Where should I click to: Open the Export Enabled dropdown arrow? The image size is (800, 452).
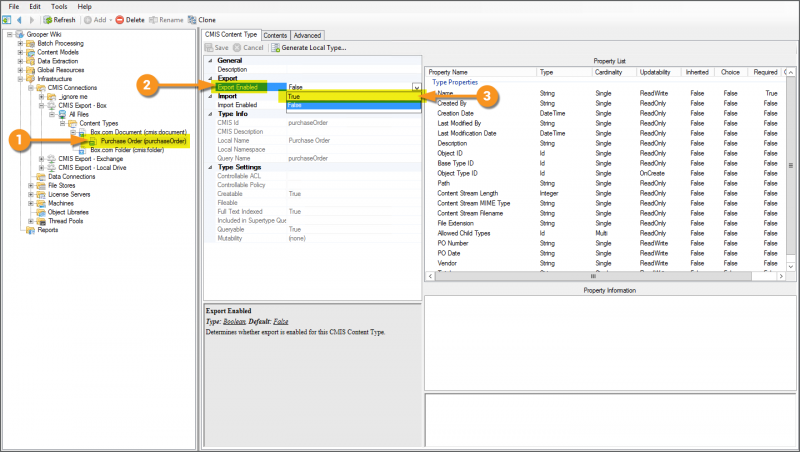click(x=415, y=88)
